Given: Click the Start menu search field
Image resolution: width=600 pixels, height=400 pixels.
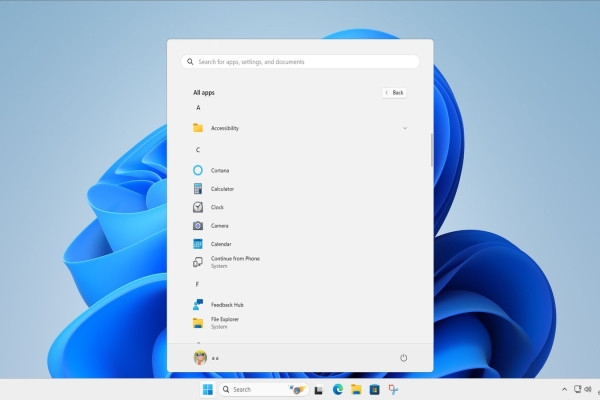Looking at the screenshot, I should click(x=300, y=62).
